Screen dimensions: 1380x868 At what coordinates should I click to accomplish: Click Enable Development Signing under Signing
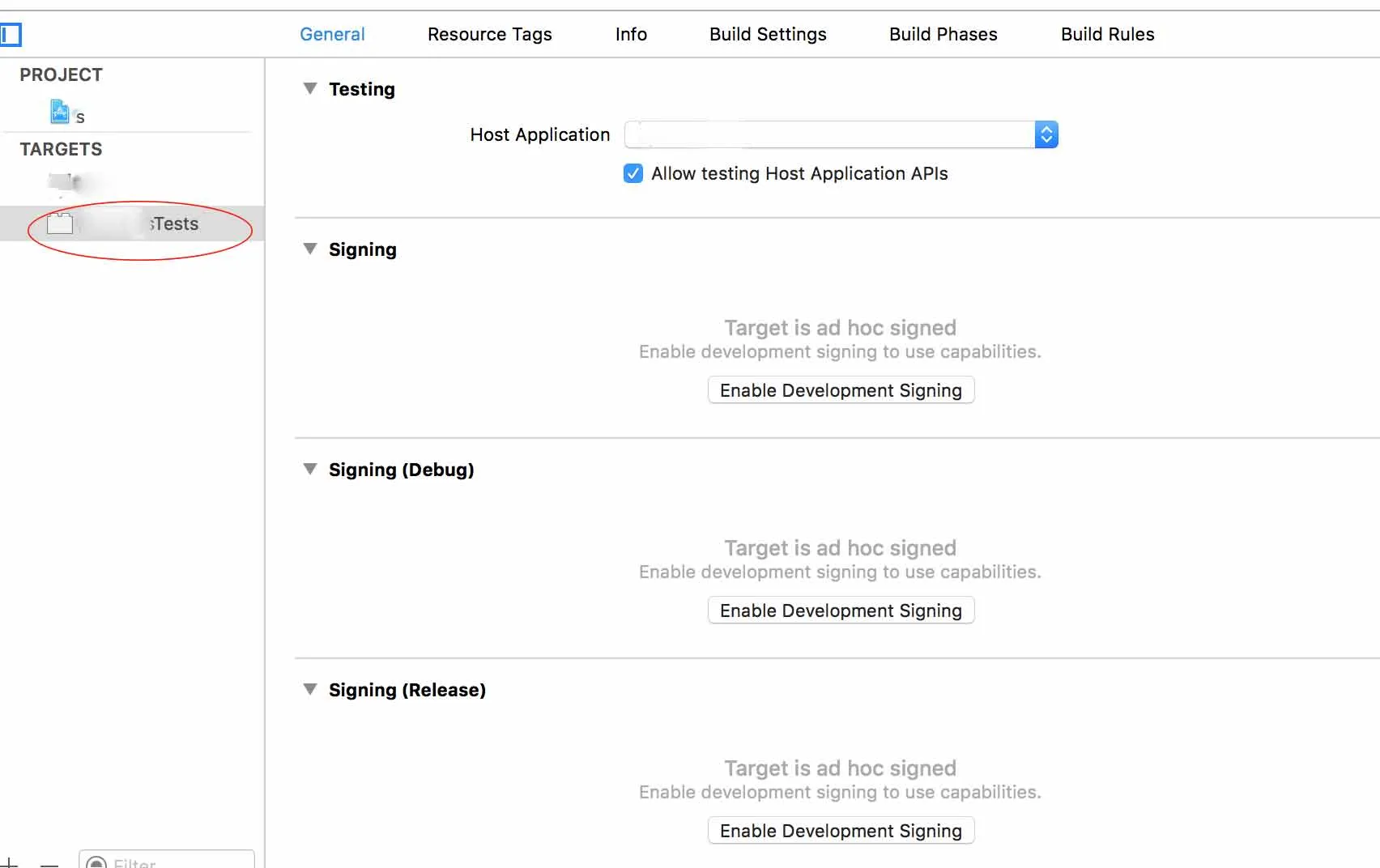point(841,390)
